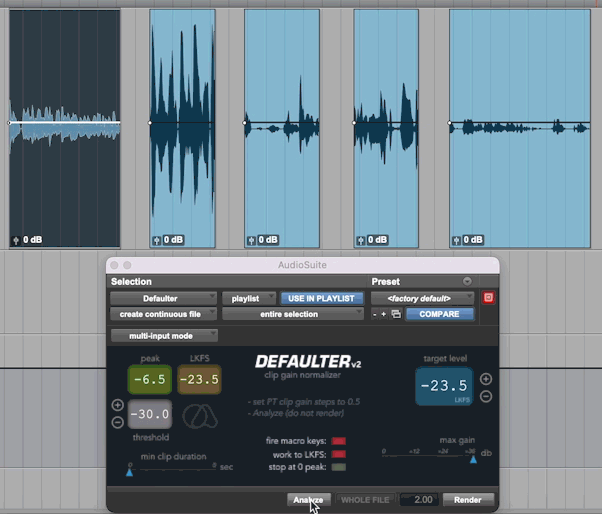The image size is (602, 514).
Task: Click the threshold value -30.0
Action: pyautogui.click(x=150, y=414)
